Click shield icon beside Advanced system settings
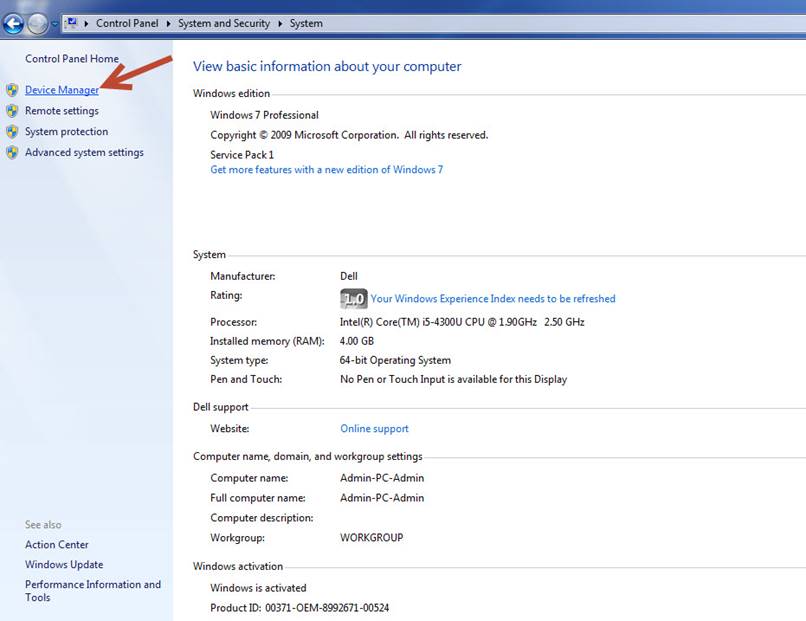The image size is (806, 621). [12, 153]
